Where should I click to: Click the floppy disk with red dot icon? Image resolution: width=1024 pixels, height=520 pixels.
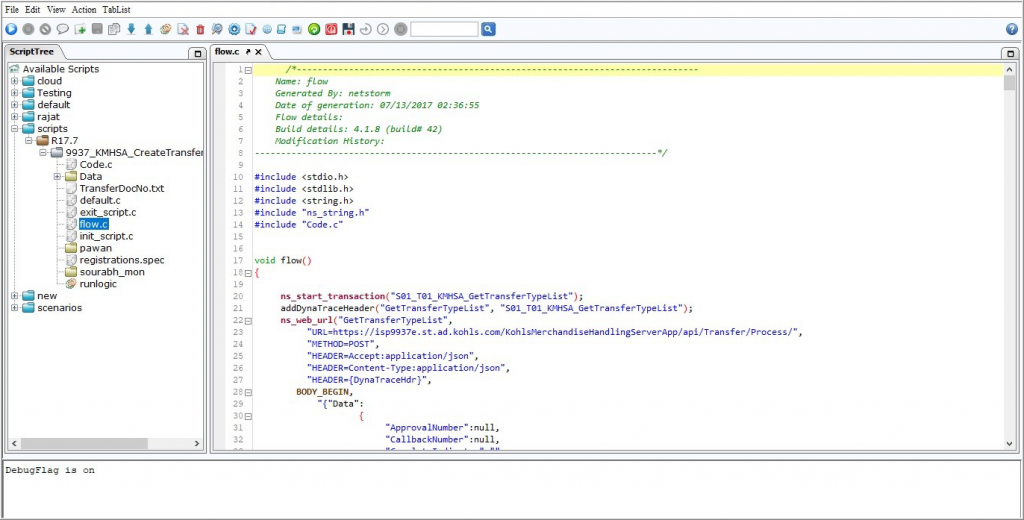(349, 29)
